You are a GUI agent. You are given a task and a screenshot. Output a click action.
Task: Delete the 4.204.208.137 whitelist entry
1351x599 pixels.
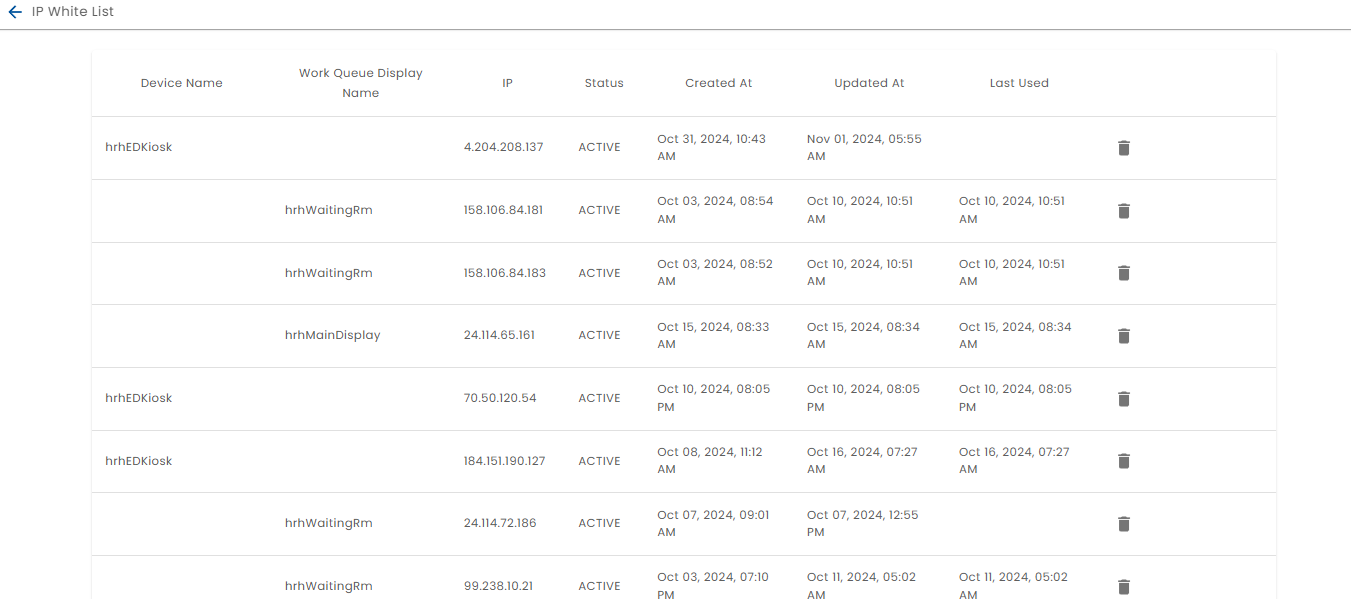1123,148
